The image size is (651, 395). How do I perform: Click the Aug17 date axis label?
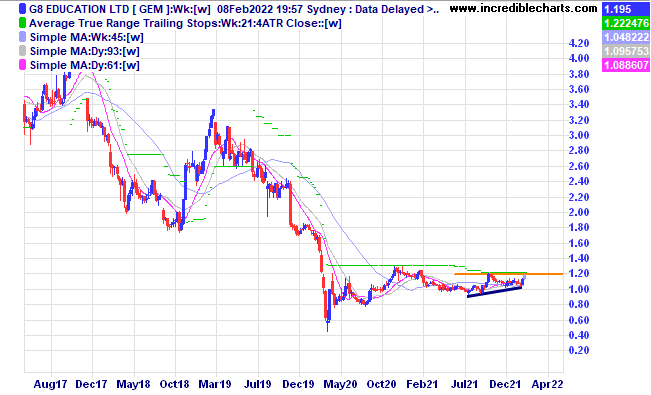pos(50,384)
